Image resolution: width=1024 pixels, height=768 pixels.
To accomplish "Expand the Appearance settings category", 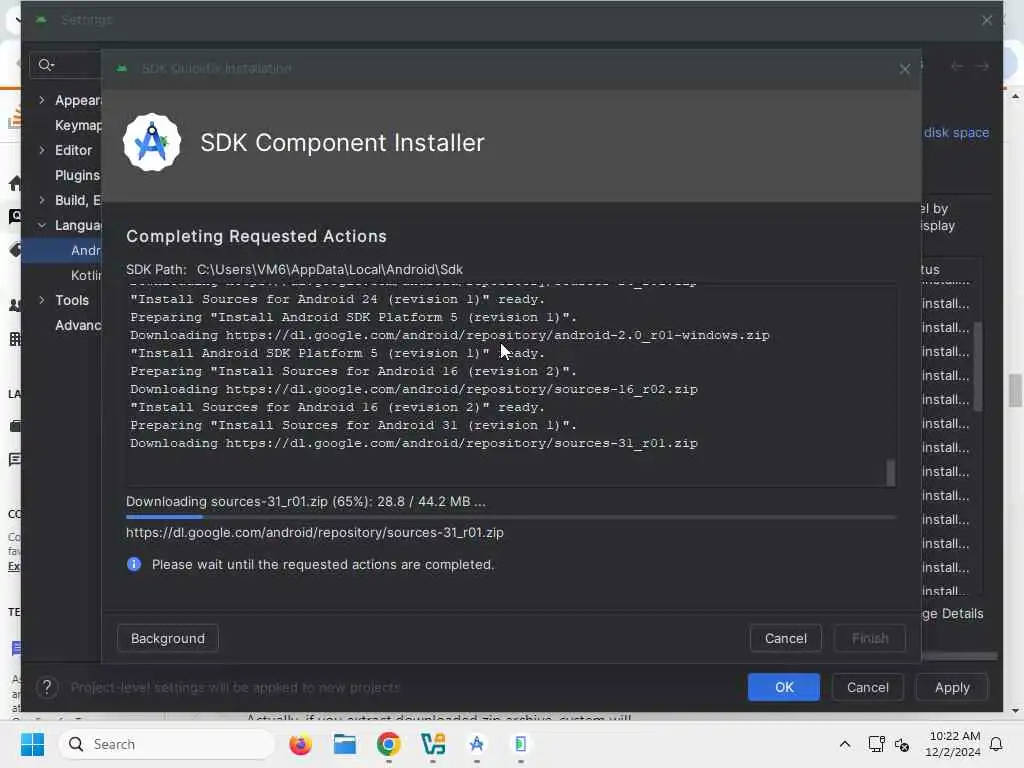I will point(42,100).
